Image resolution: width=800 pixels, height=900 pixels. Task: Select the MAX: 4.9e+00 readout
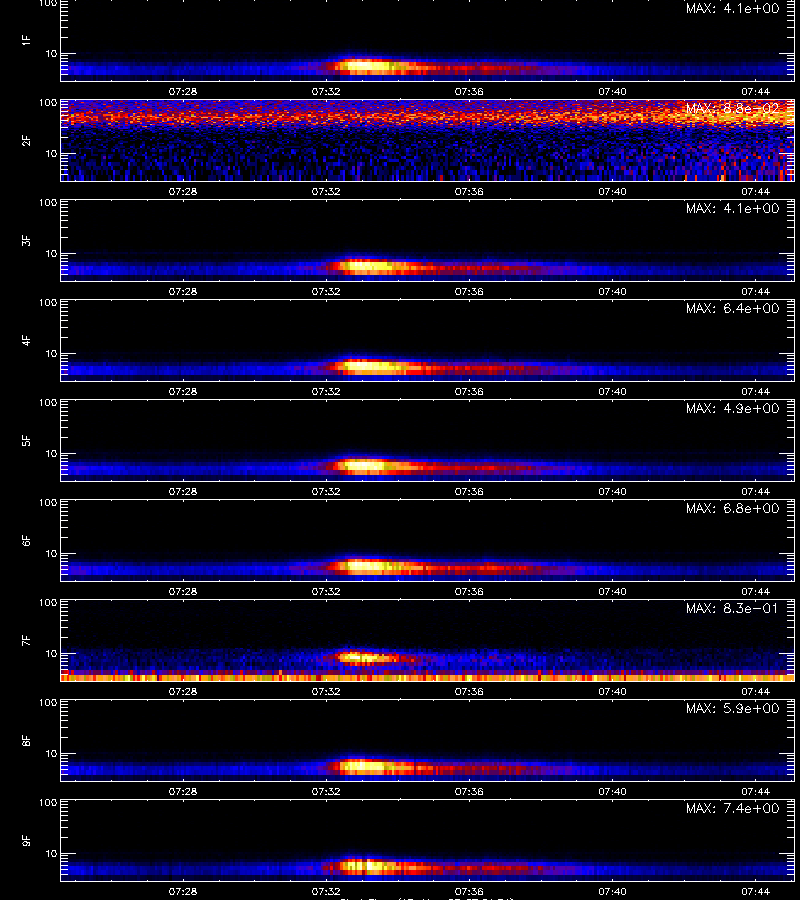[732, 408]
